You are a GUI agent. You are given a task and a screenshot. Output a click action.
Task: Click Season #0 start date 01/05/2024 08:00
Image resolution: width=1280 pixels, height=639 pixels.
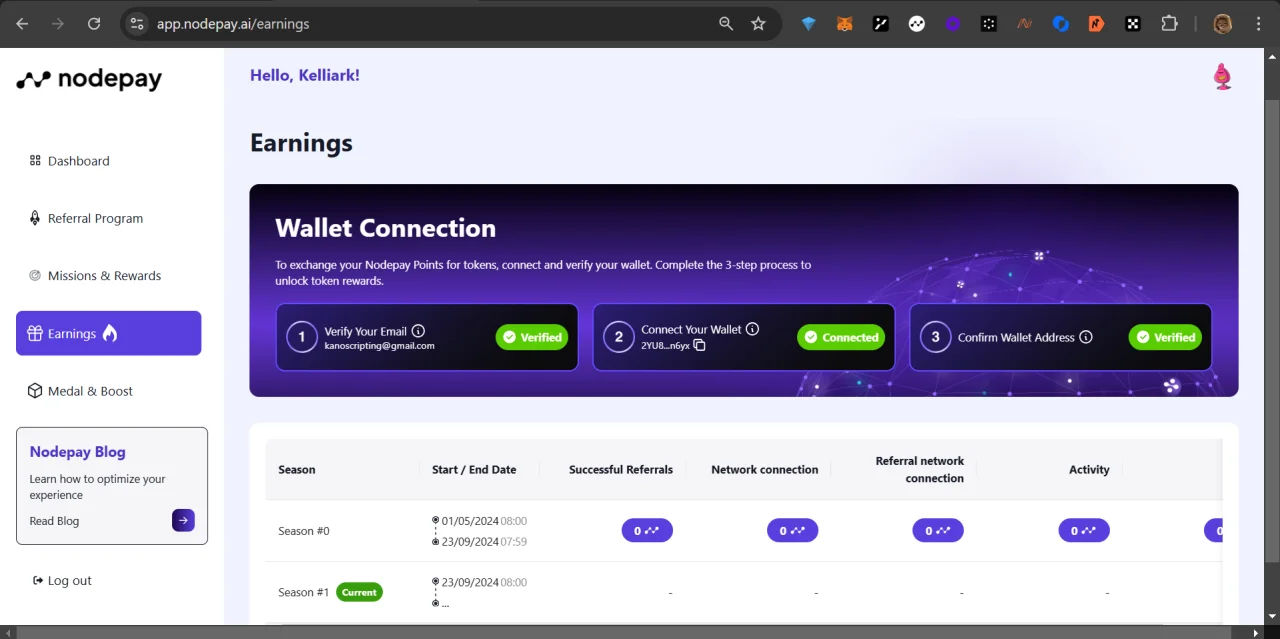pos(484,521)
